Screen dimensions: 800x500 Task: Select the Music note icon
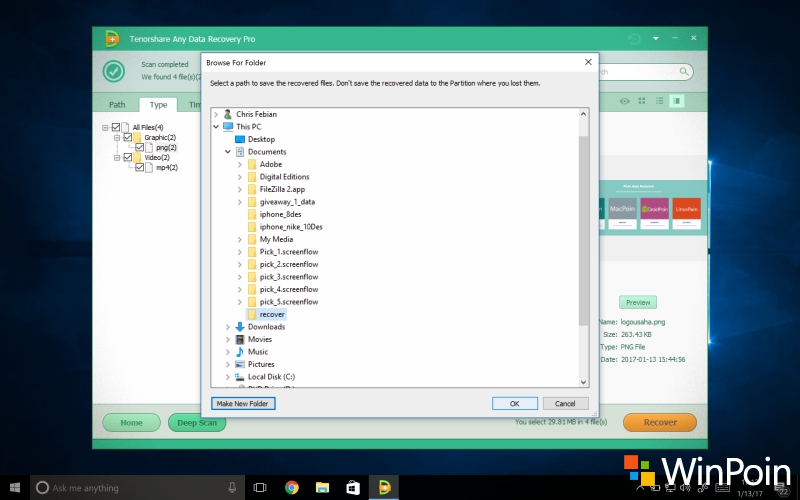click(240, 352)
